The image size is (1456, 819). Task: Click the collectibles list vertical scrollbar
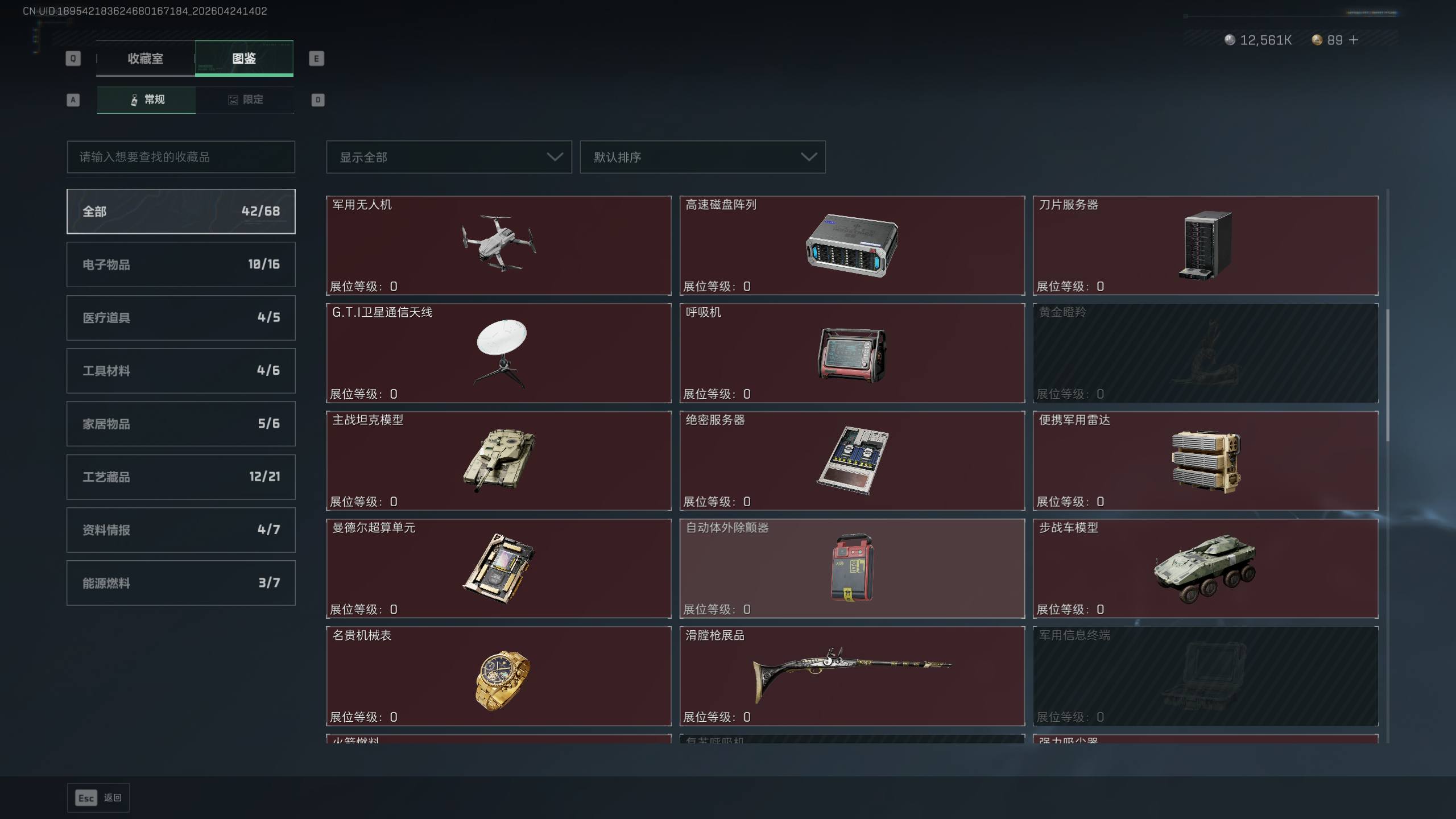coord(1388,375)
